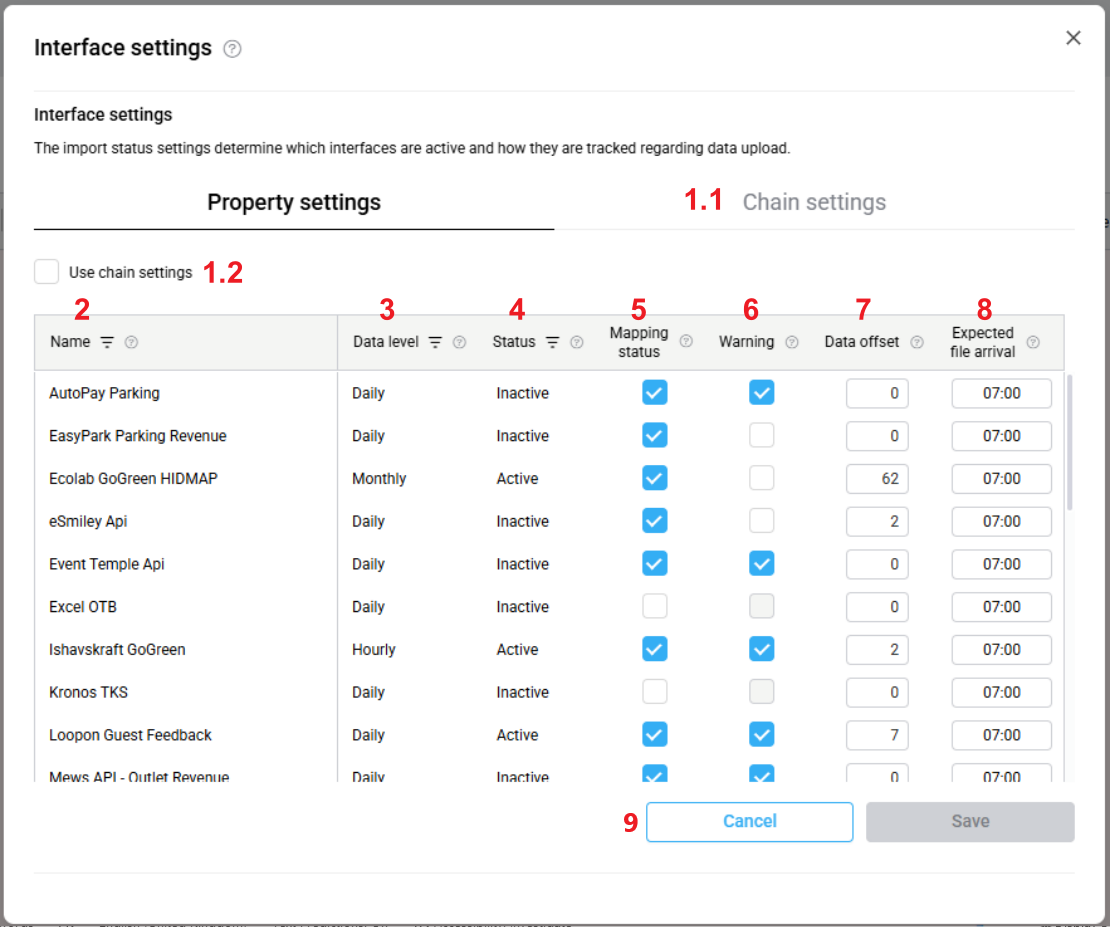Click Monthly data level for Ecolab

pyautogui.click(x=379, y=479)
